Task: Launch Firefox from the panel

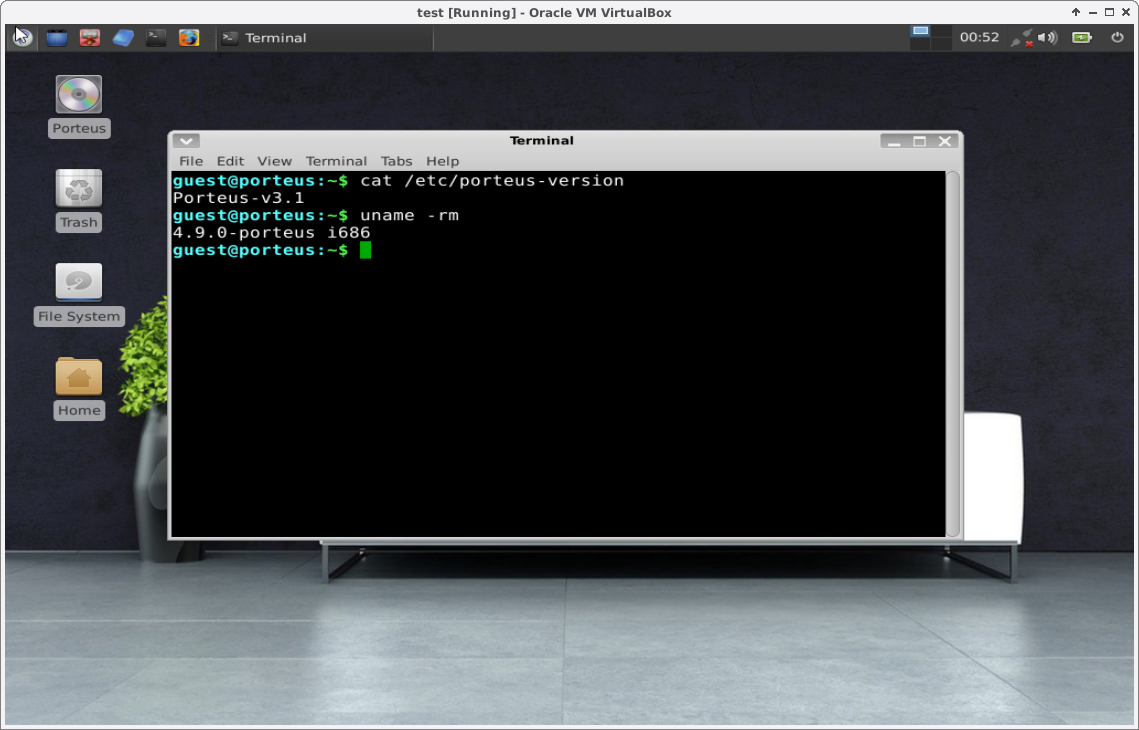Action: point(189,38)
